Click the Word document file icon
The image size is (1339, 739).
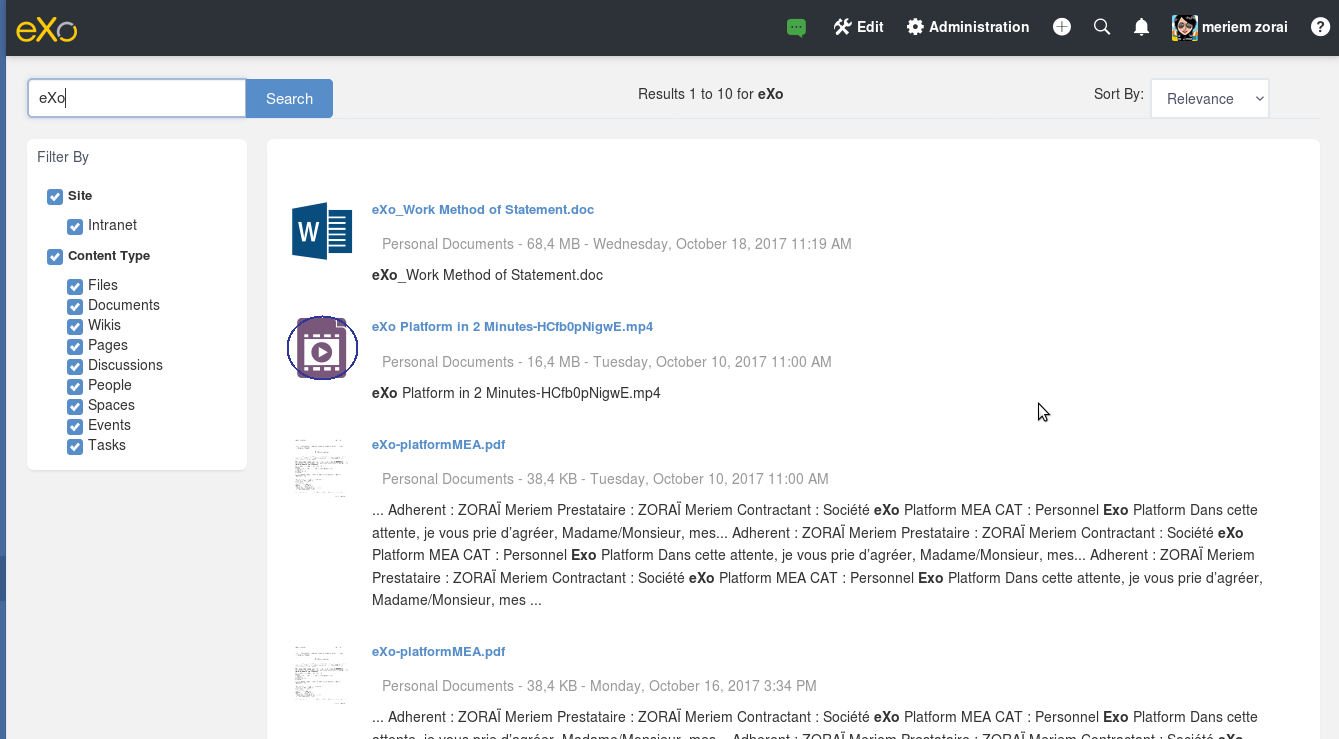(322, 231)
